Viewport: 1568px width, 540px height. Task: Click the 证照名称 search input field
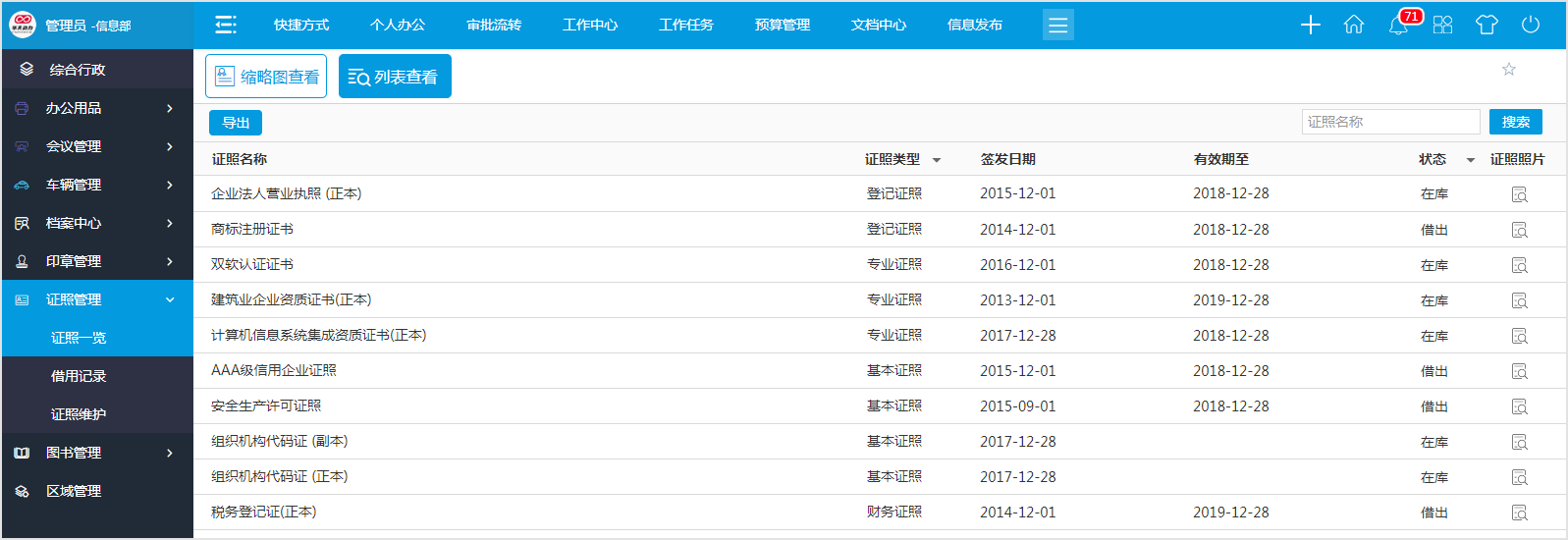click(x=1389, y=122)
